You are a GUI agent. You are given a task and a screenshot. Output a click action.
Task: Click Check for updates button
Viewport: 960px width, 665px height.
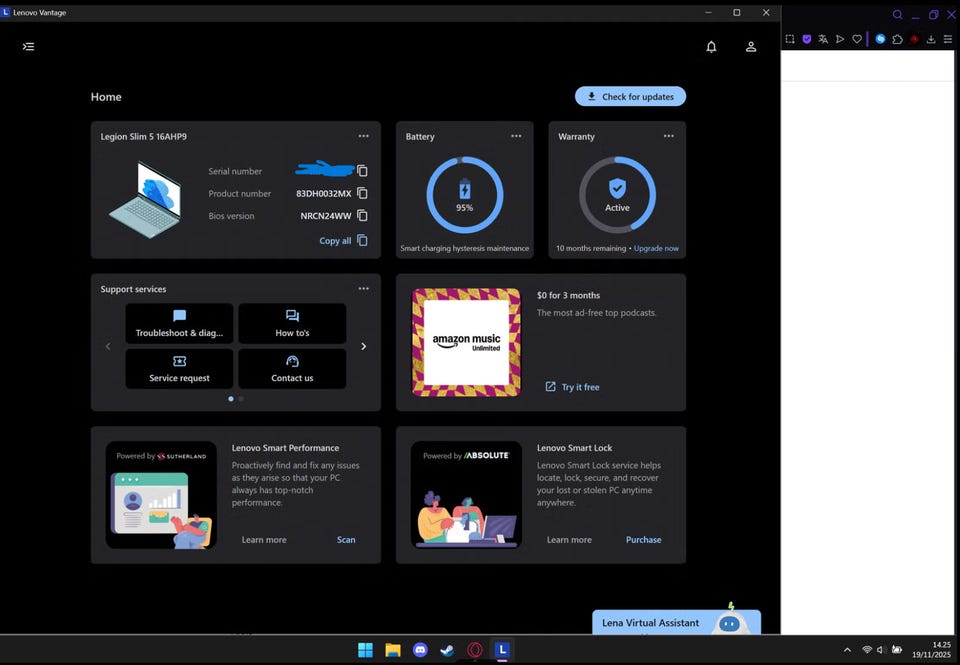(x=630, y=96)
